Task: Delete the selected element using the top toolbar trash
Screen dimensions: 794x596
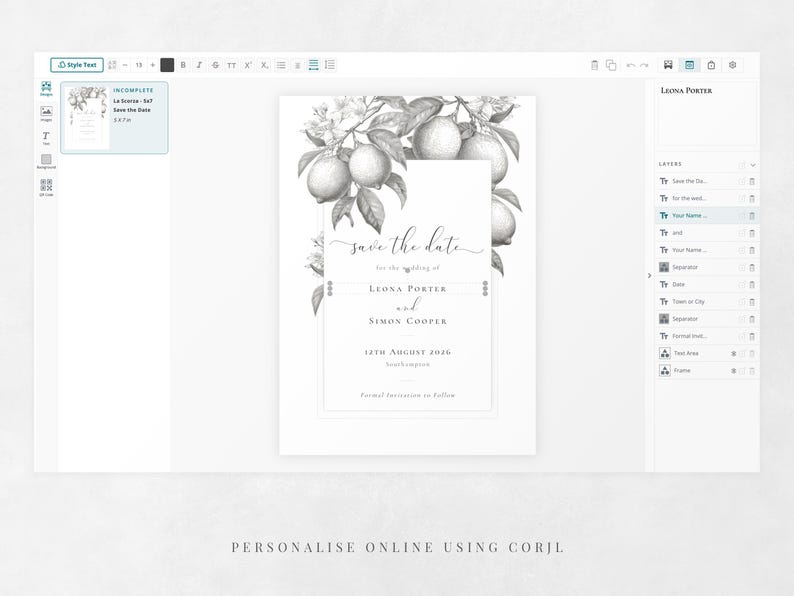Action: [x=594, y=65]
